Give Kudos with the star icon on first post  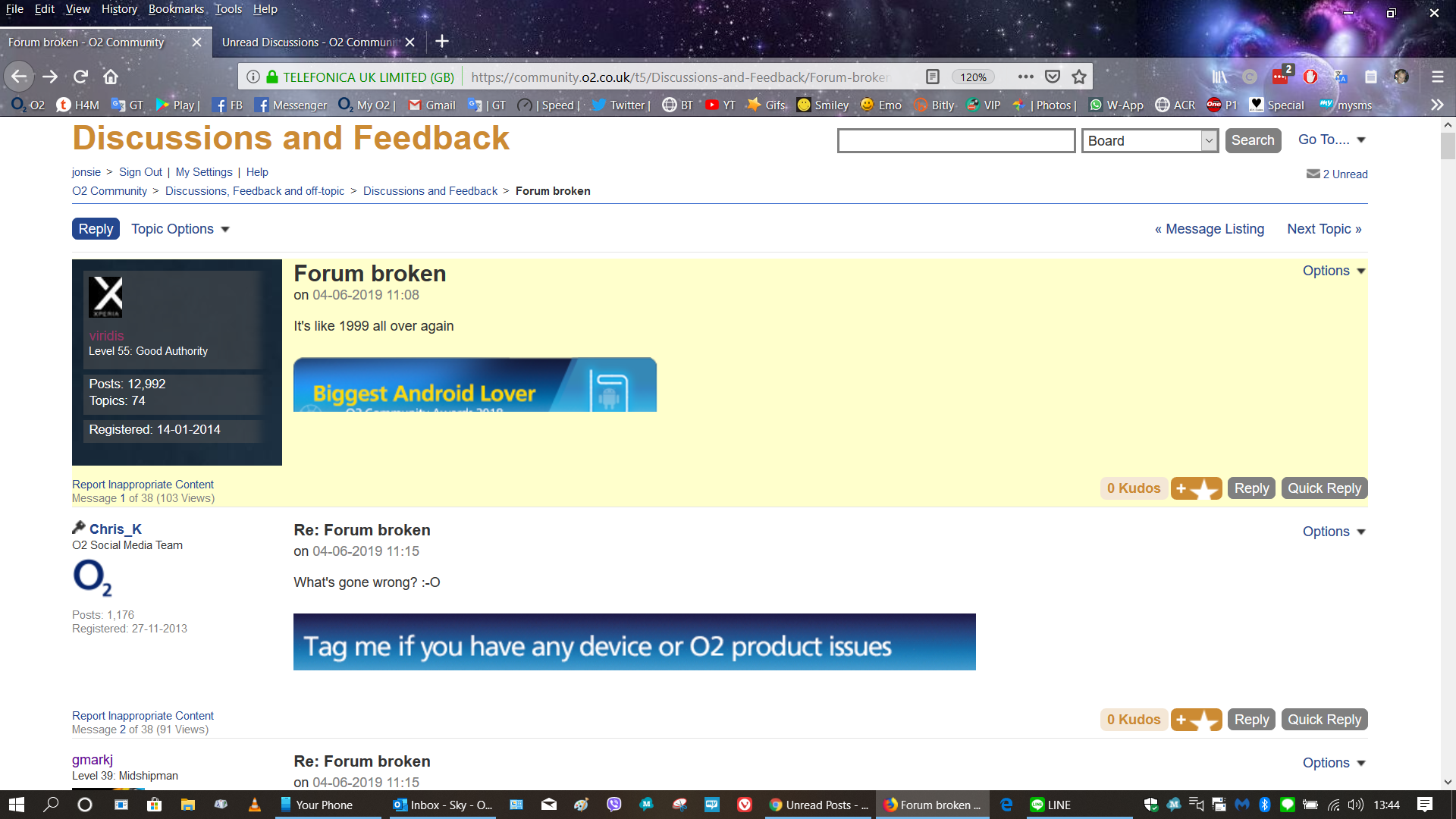pyautogui.click(x=1197, y=488)
